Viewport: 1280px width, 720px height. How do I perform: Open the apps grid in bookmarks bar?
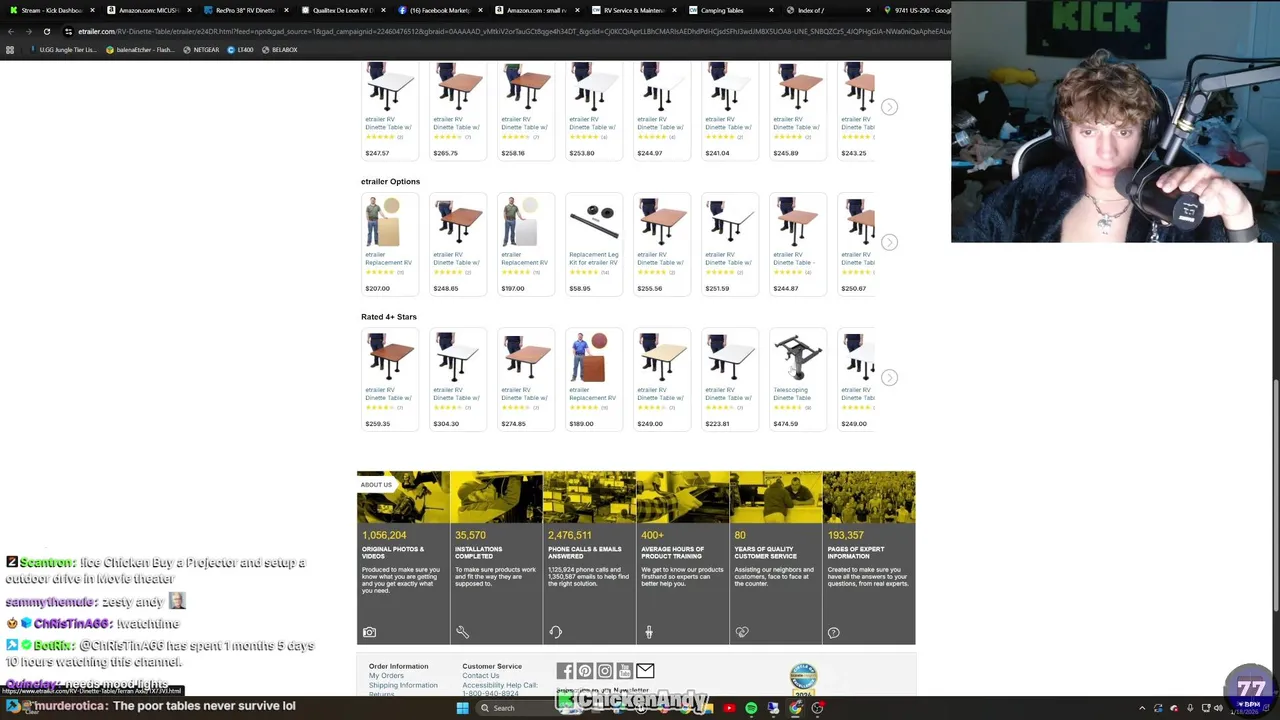(x=10, y=50)
